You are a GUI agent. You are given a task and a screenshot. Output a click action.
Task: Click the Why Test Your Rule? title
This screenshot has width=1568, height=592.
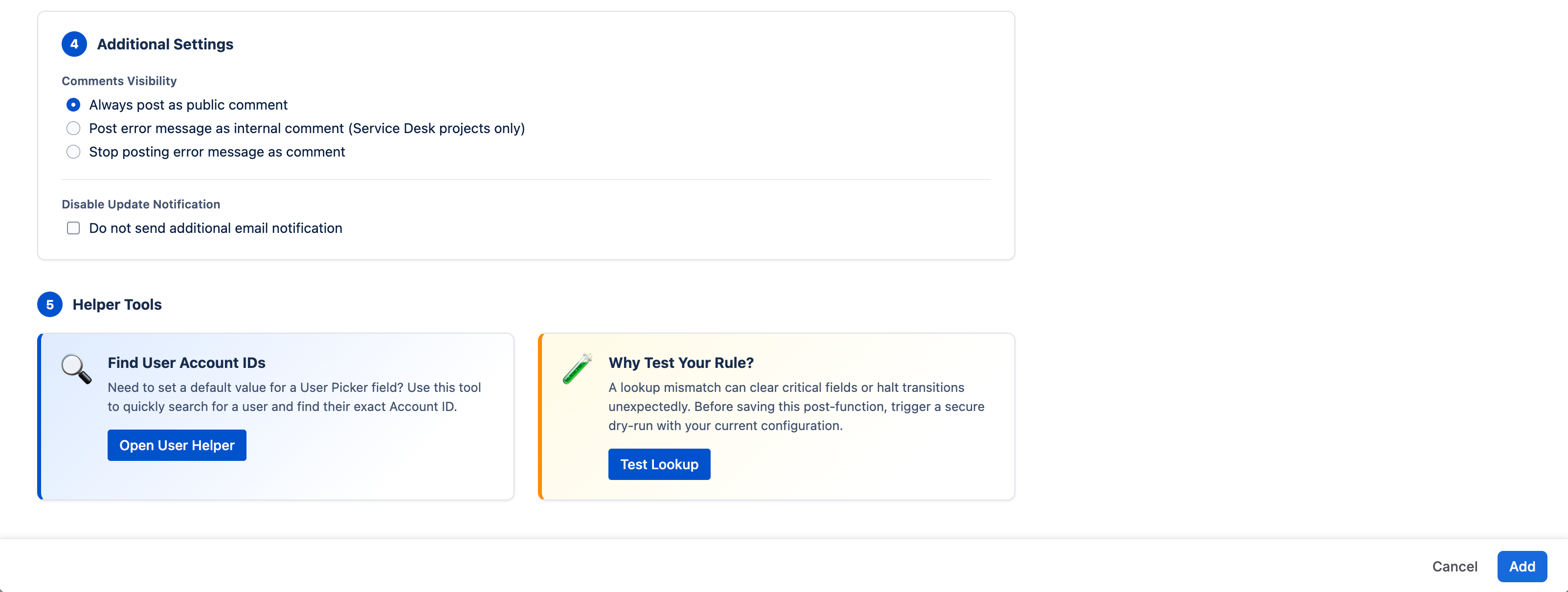pyautogui.click(x=681, y=363)
